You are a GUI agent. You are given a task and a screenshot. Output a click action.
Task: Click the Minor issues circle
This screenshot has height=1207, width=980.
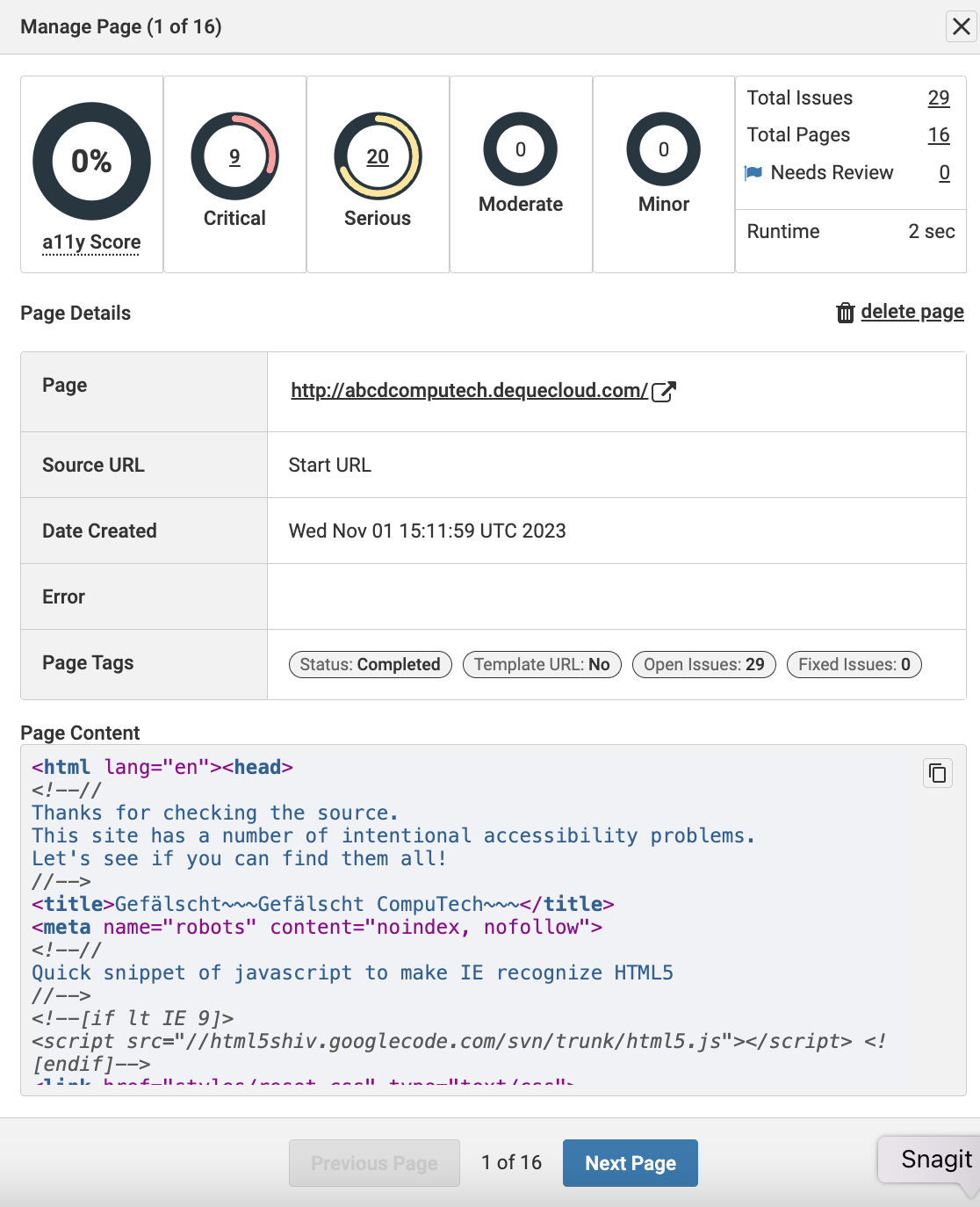coord(664,149)
